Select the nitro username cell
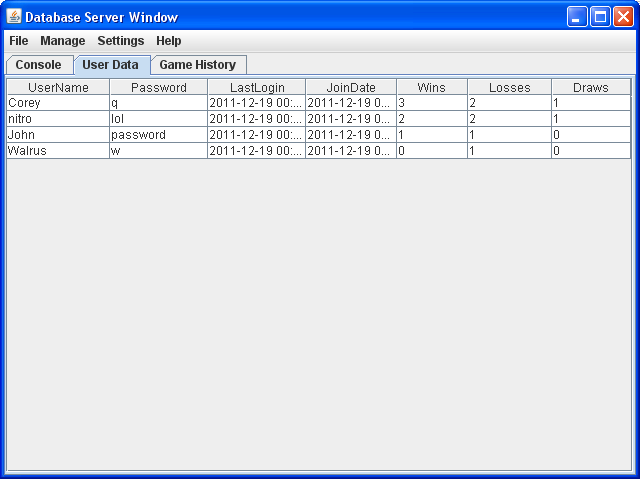The width and height of the screenshot is (640, 479). pyautogui.click(x=58, y=119)
